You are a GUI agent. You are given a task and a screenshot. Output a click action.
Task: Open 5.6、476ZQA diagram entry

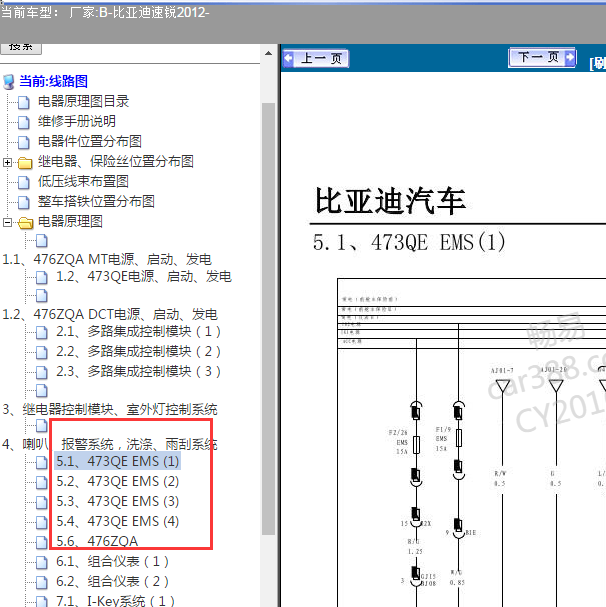coord(97,541)
